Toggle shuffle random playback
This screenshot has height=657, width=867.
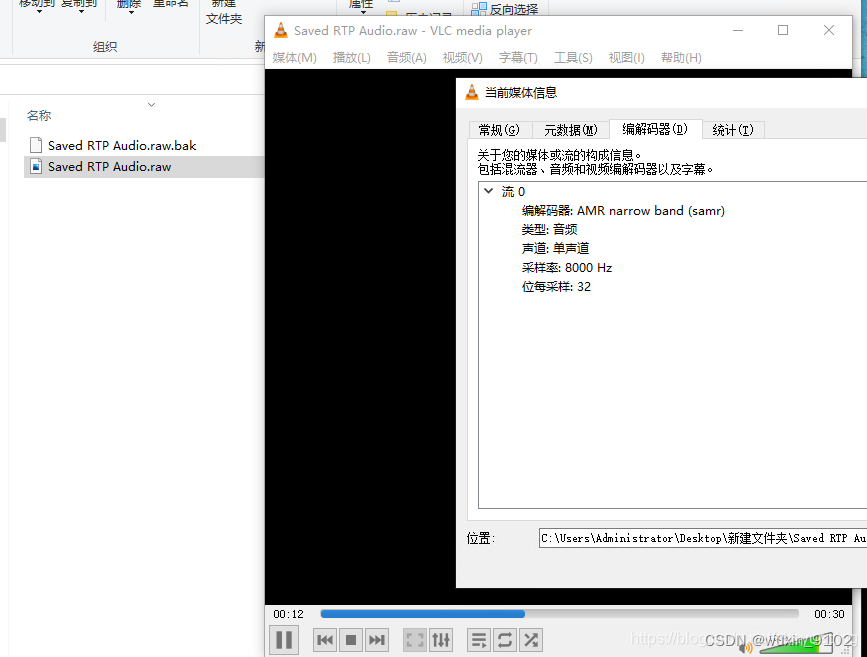point(531,640)
